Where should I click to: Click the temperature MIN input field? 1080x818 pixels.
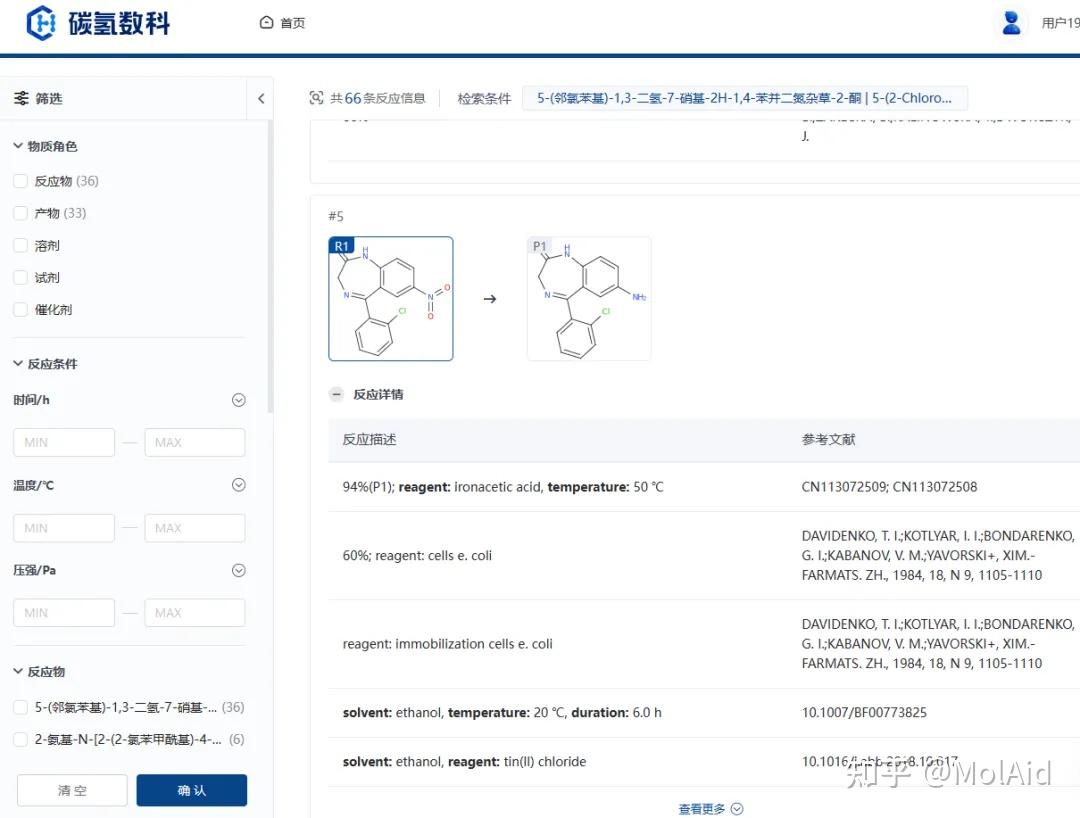[64, 528]
